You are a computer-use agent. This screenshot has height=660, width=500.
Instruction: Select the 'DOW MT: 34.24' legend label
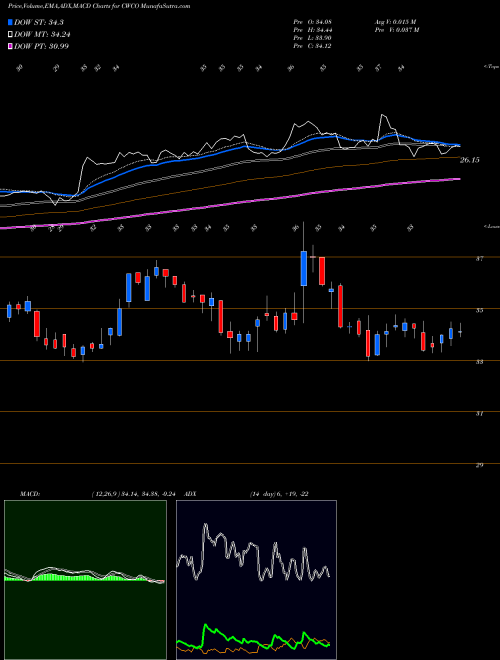click(42, 35)
